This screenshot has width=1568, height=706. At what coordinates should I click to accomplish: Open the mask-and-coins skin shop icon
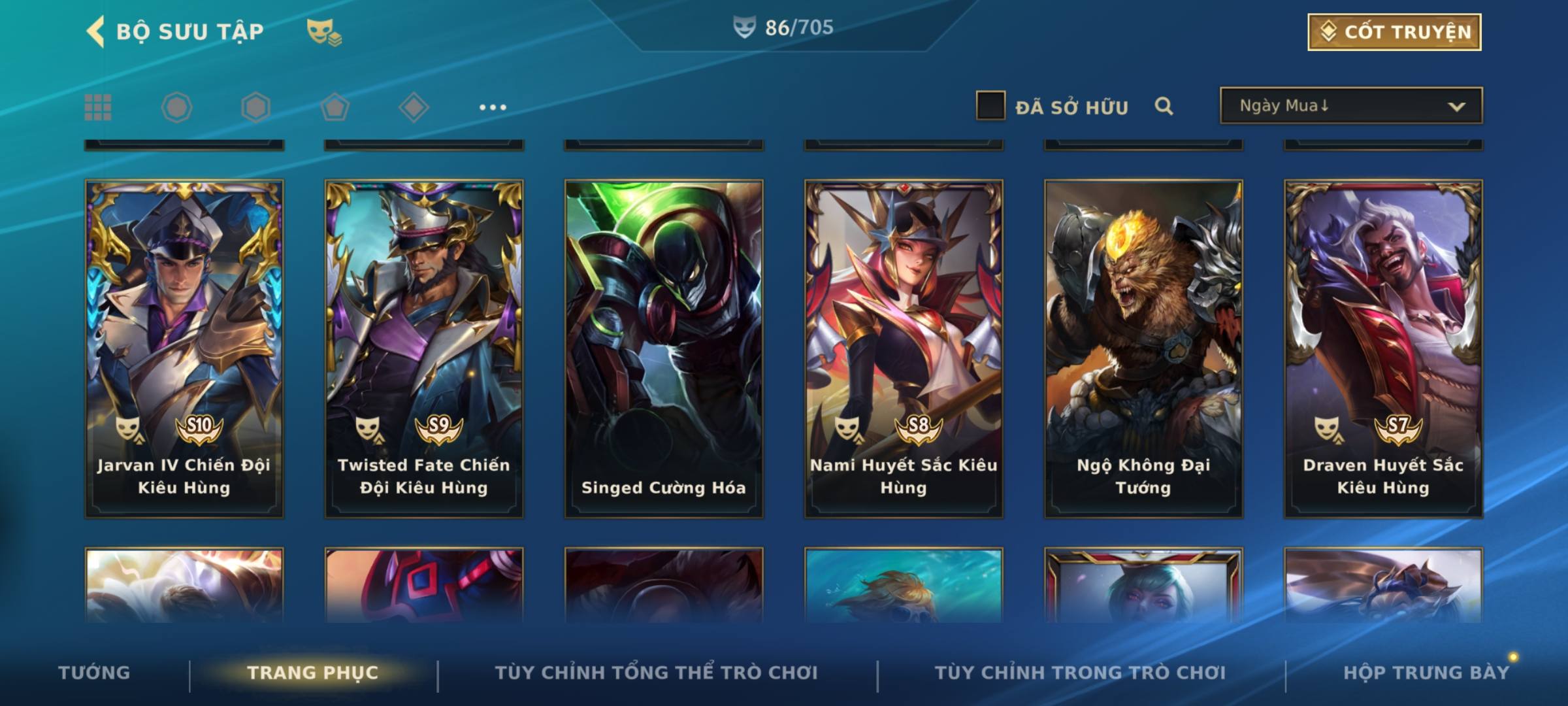click(324, 32)
